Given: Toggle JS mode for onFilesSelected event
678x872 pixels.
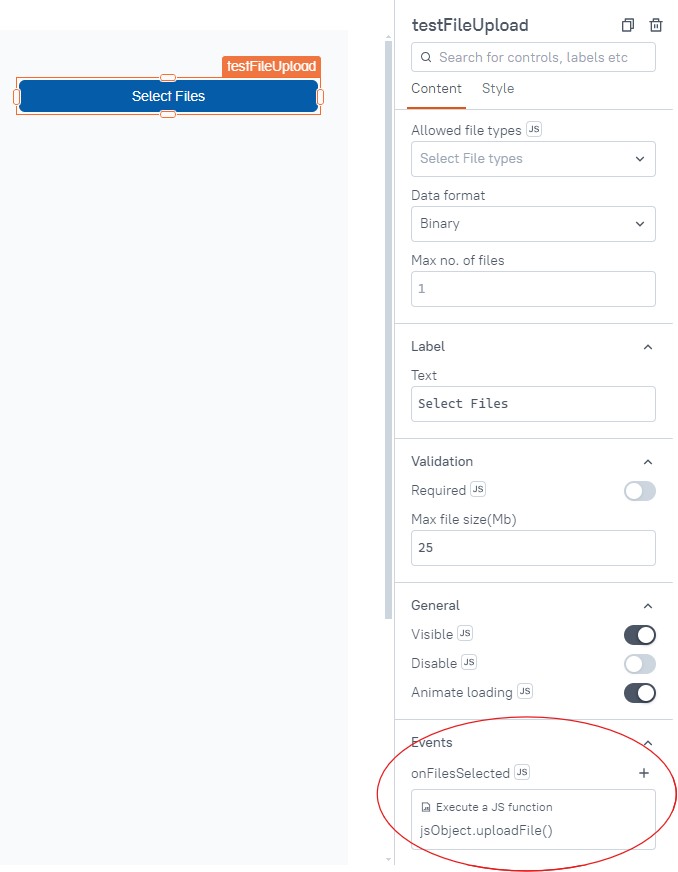Looking at the screenshot, I should coord(522,773).
